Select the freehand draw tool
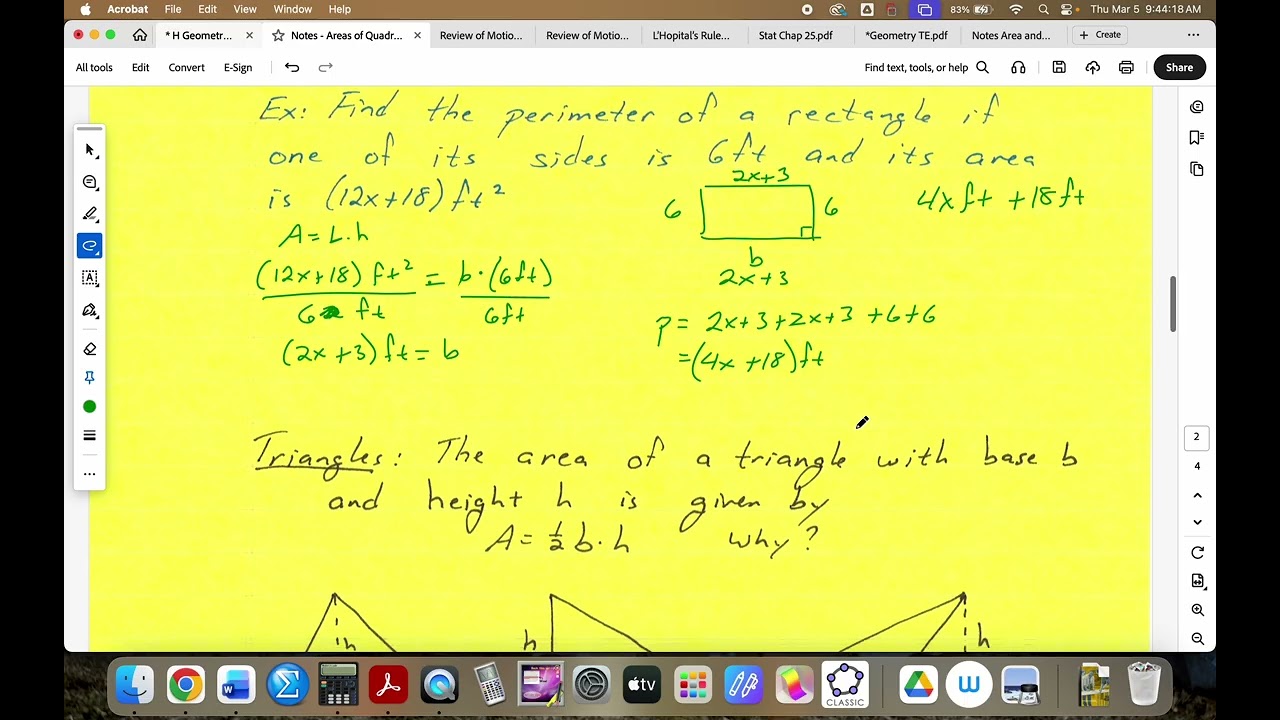The height and width of the screenshot is (720, 1280). (x=90, y=246)
